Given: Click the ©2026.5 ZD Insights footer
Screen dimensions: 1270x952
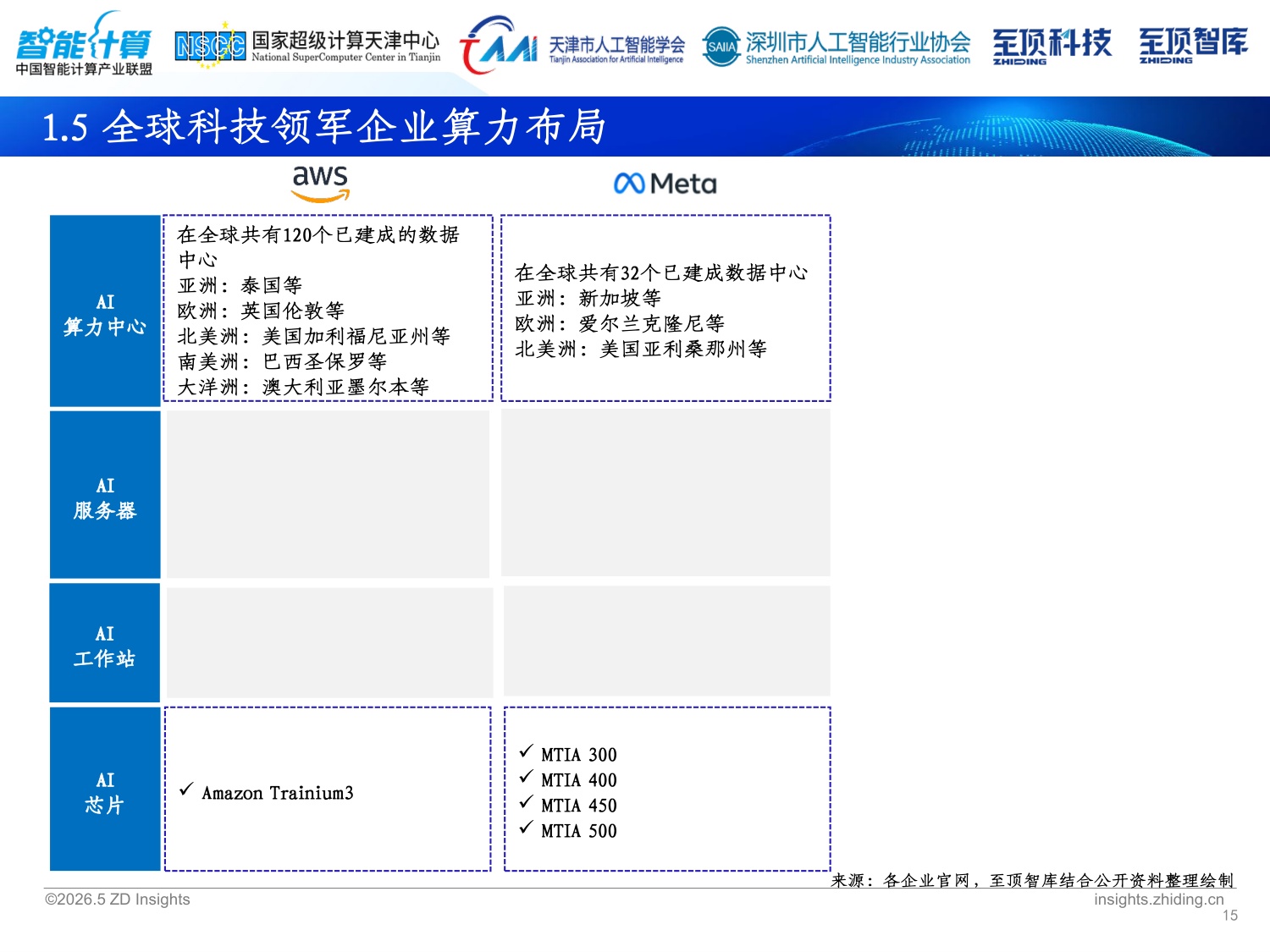Looking at the screenshot, I should pyautogui.click(x=118, y=900).
